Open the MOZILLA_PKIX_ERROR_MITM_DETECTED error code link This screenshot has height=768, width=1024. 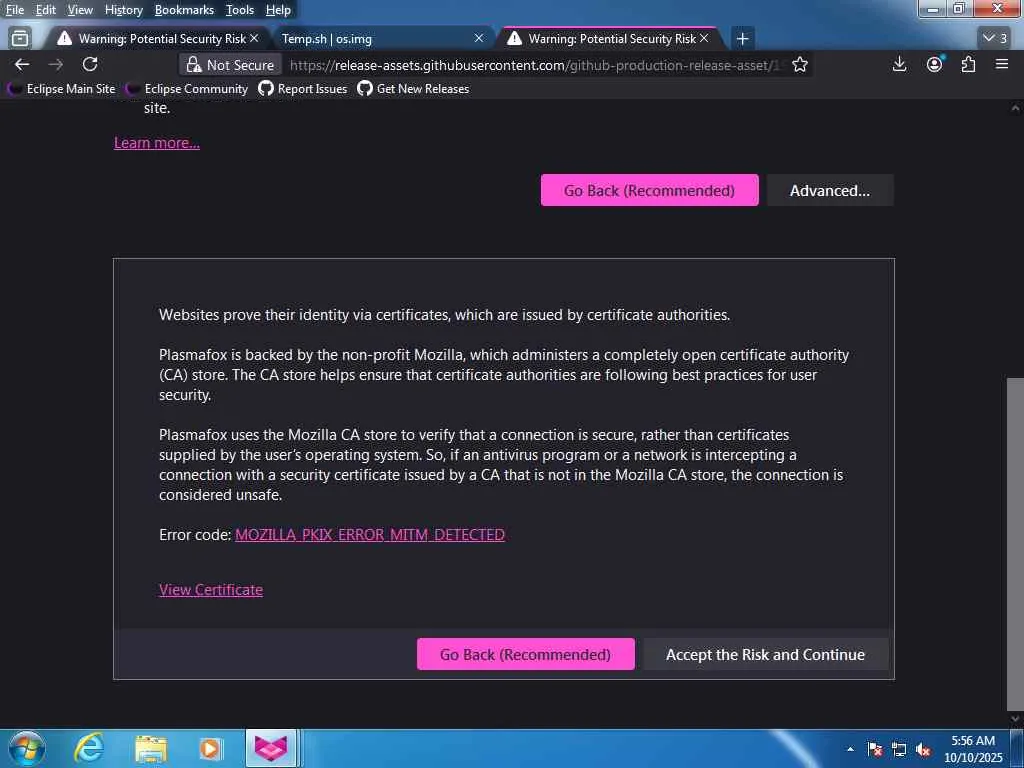point(370,535)
